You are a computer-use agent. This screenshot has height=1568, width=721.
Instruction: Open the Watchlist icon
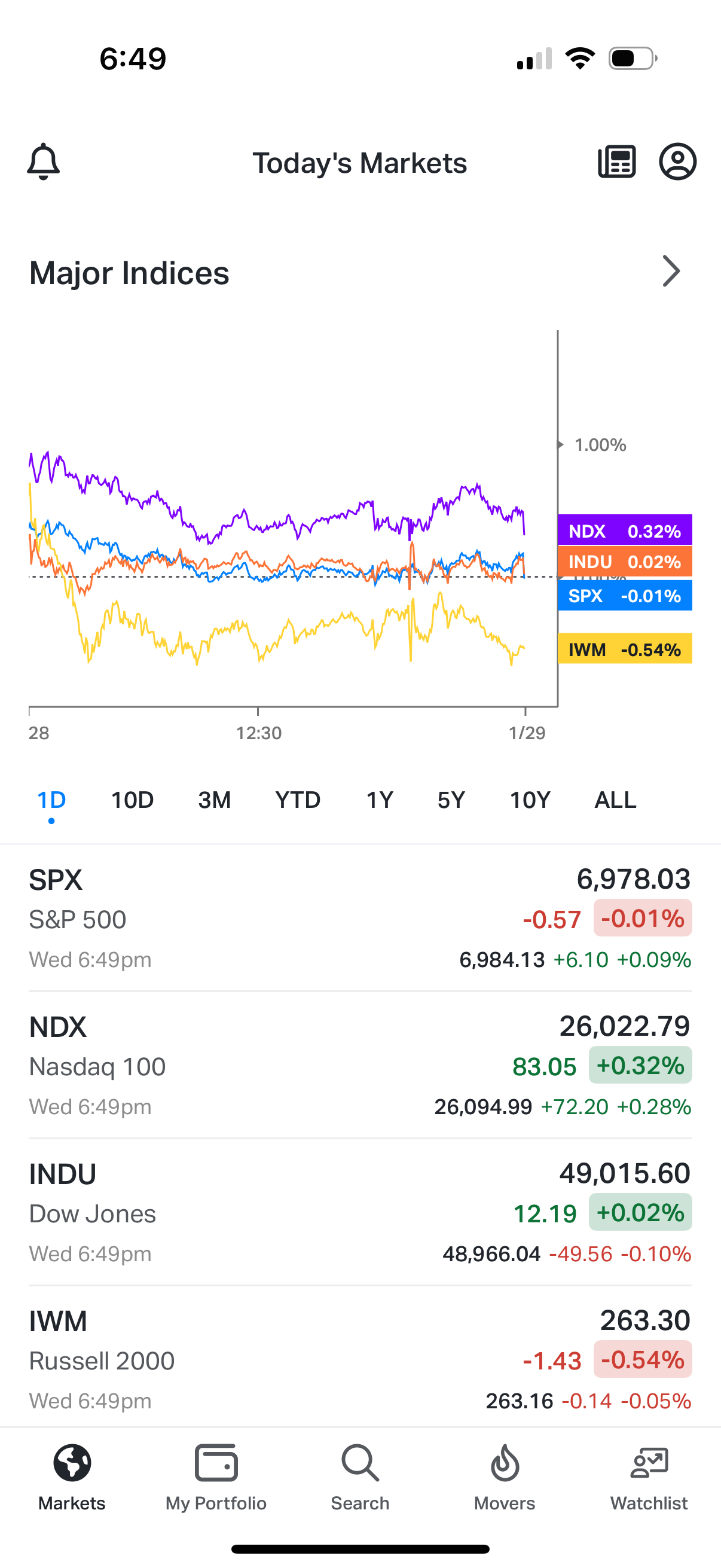(x=649, y=1462)
